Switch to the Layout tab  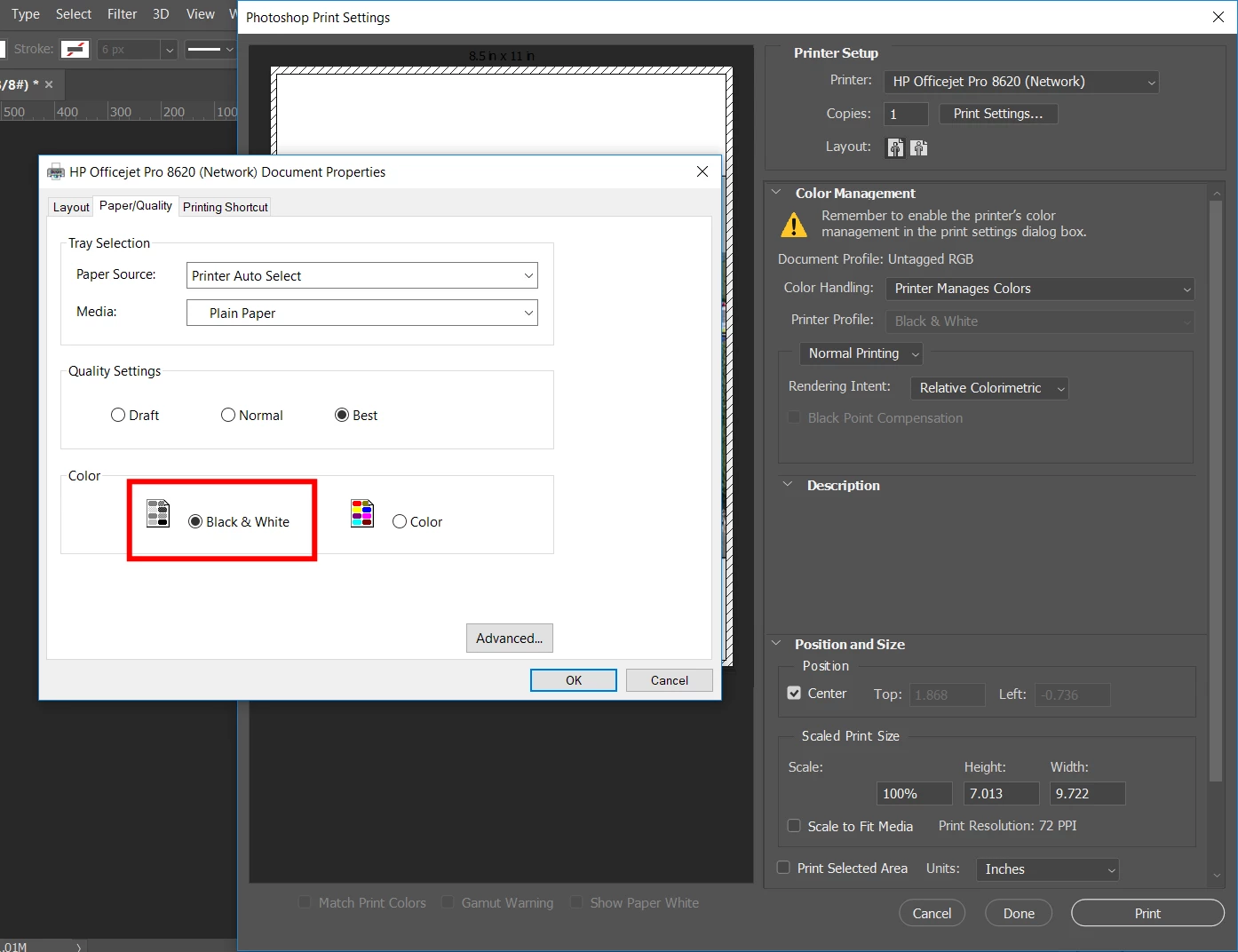[x=71, y=207]
